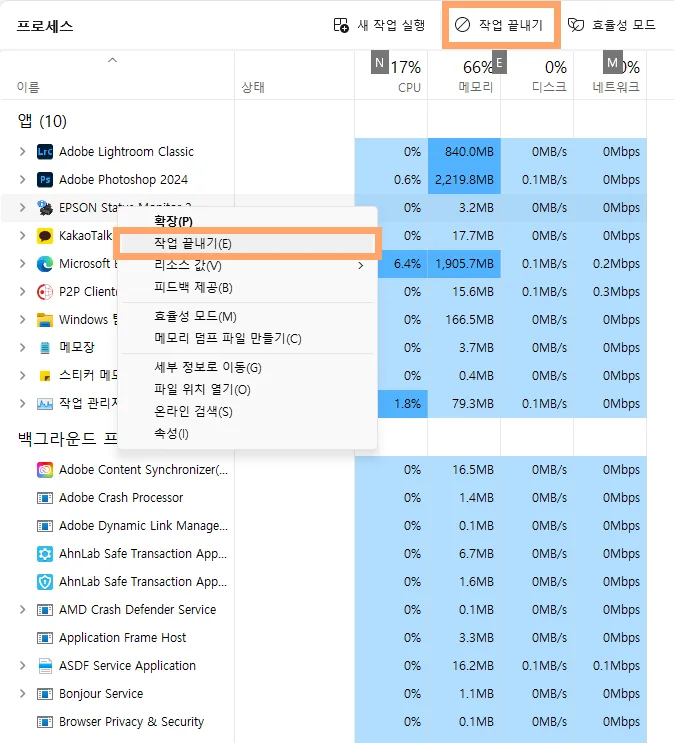The width and height of the screenshot is (674, 743).
Task: Click the 새 작업 실행 button label
Action: click(x=391, y=25)
